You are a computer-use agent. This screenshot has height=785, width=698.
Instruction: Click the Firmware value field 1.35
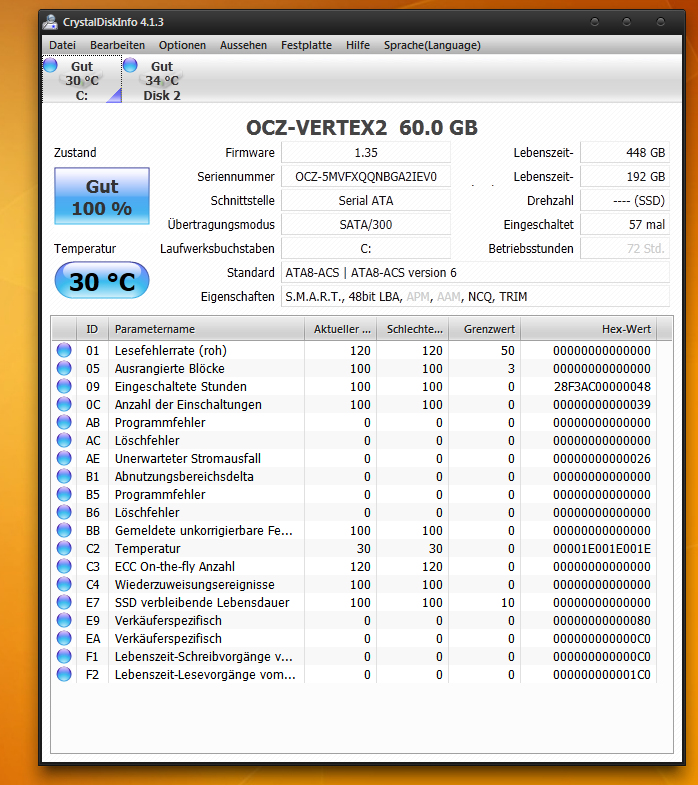[366, 152]
